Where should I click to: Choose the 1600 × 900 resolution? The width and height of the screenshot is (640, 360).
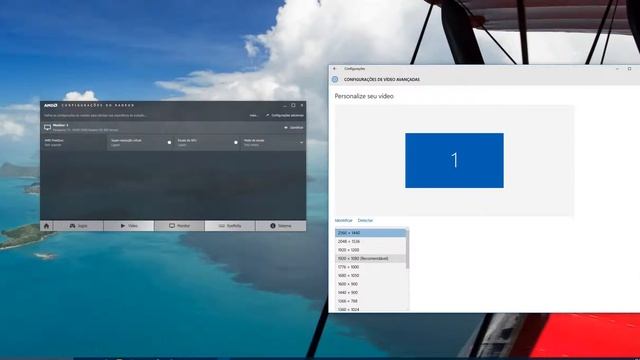click(x=371, y=284)
